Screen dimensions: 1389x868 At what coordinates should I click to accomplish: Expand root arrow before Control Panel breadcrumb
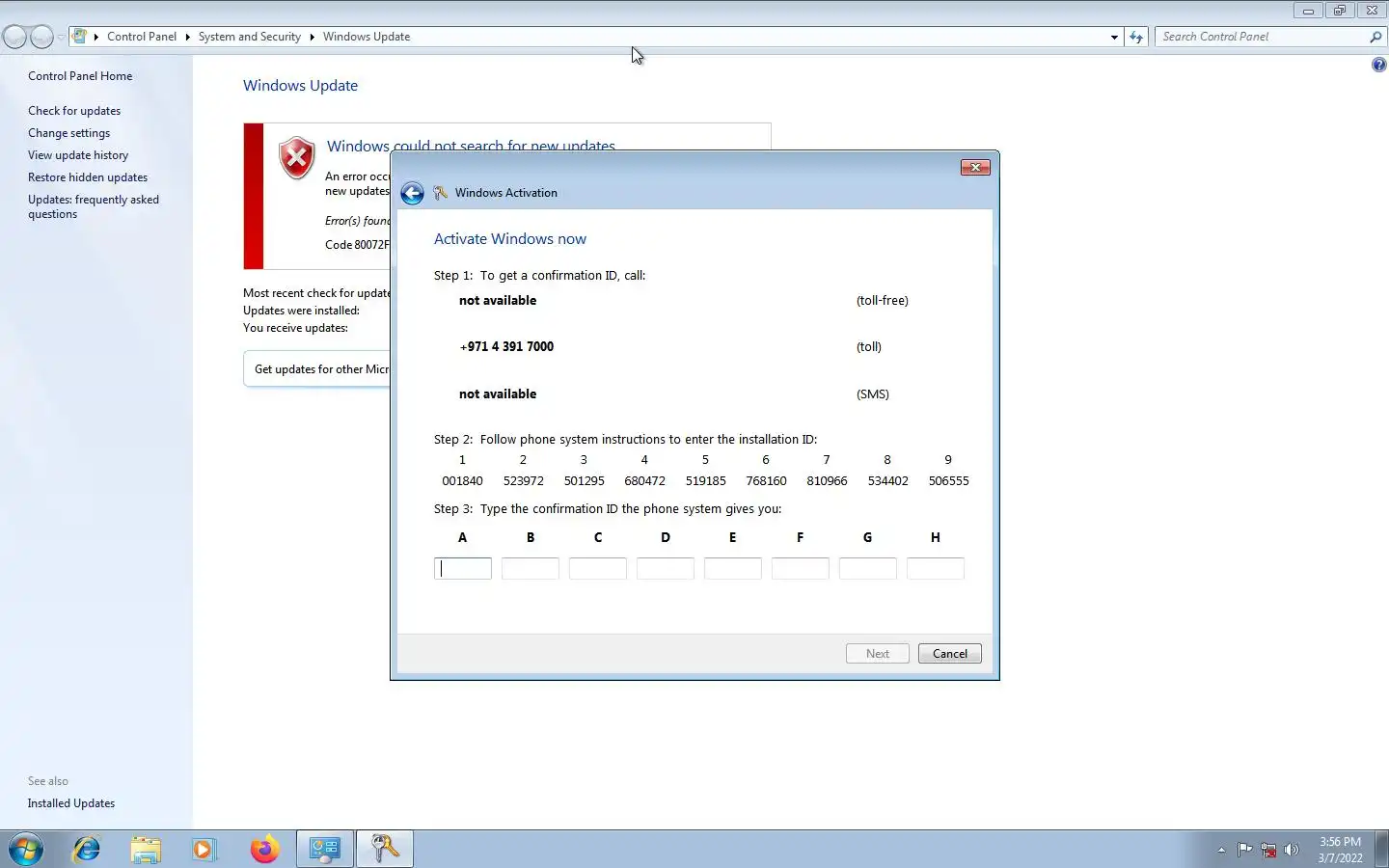(x=96, y=37)
